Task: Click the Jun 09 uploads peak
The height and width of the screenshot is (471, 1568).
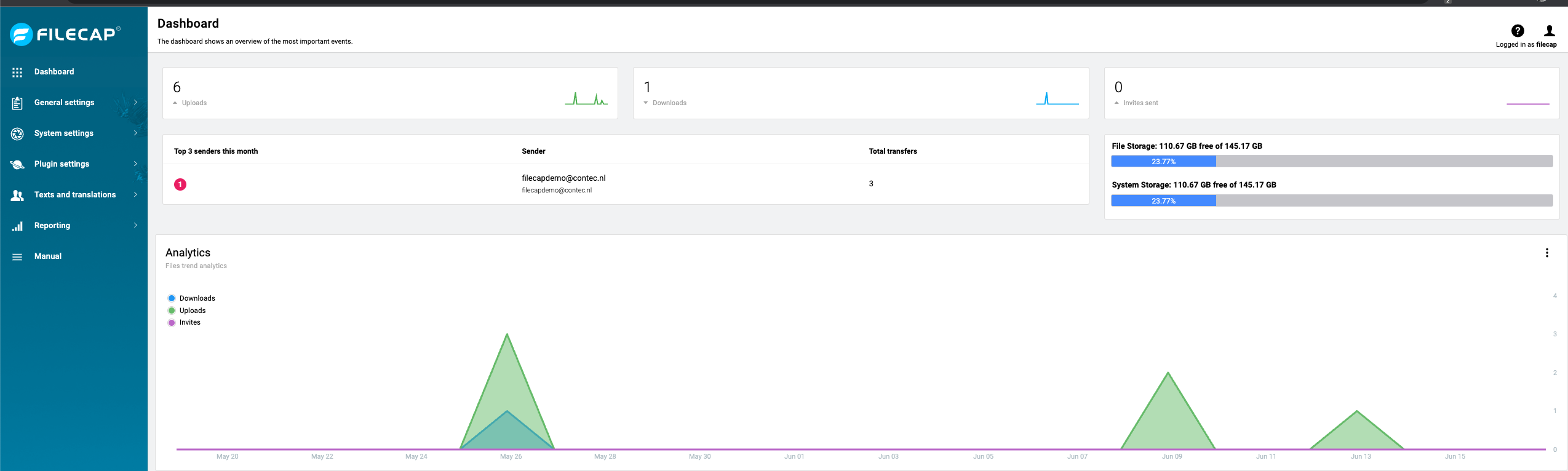Action: tap(1168, 373)
